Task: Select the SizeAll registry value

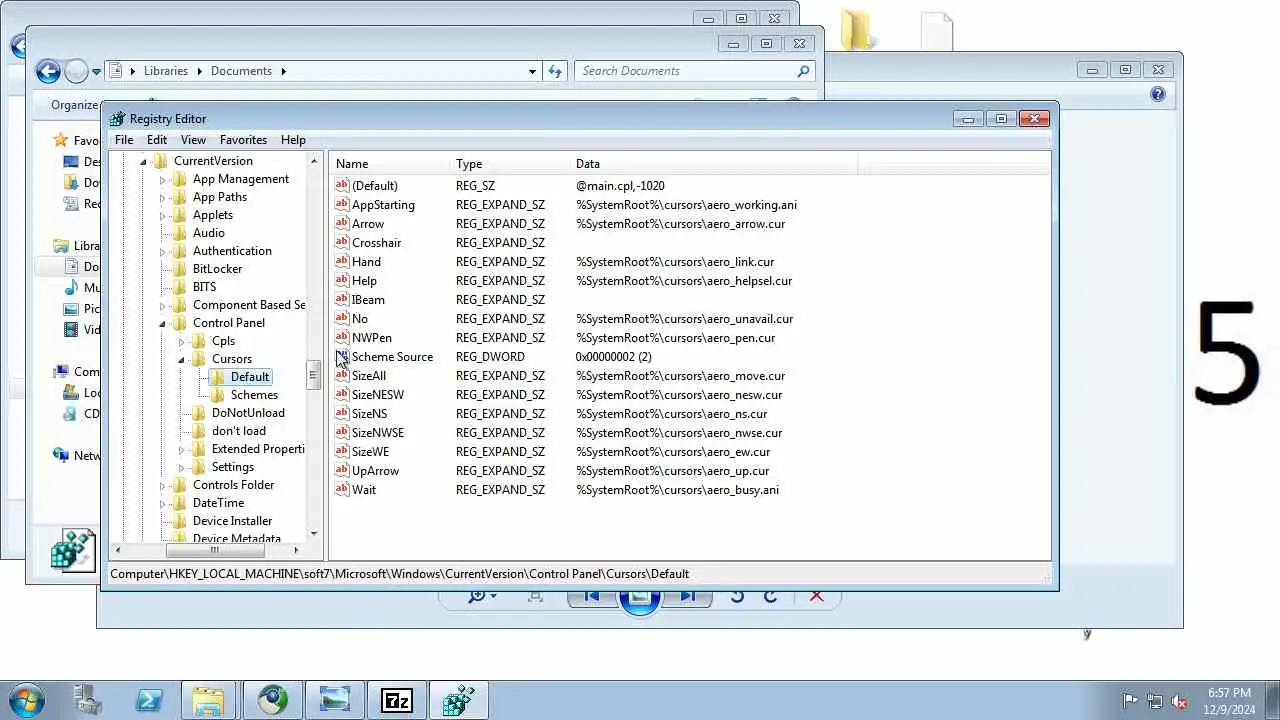Action: click(x=369, y=376)
